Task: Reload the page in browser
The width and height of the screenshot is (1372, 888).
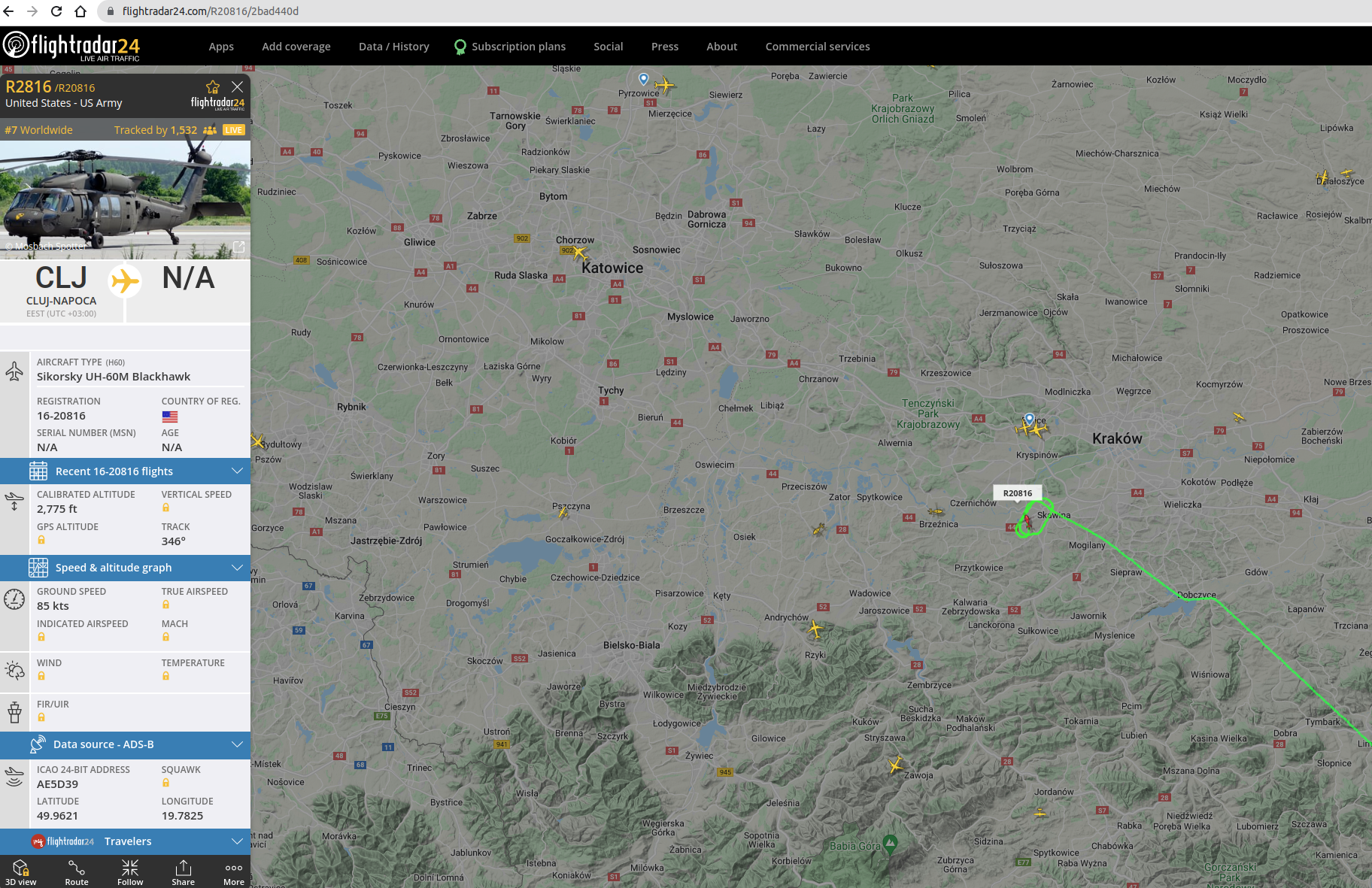Action: coord(56,11)
